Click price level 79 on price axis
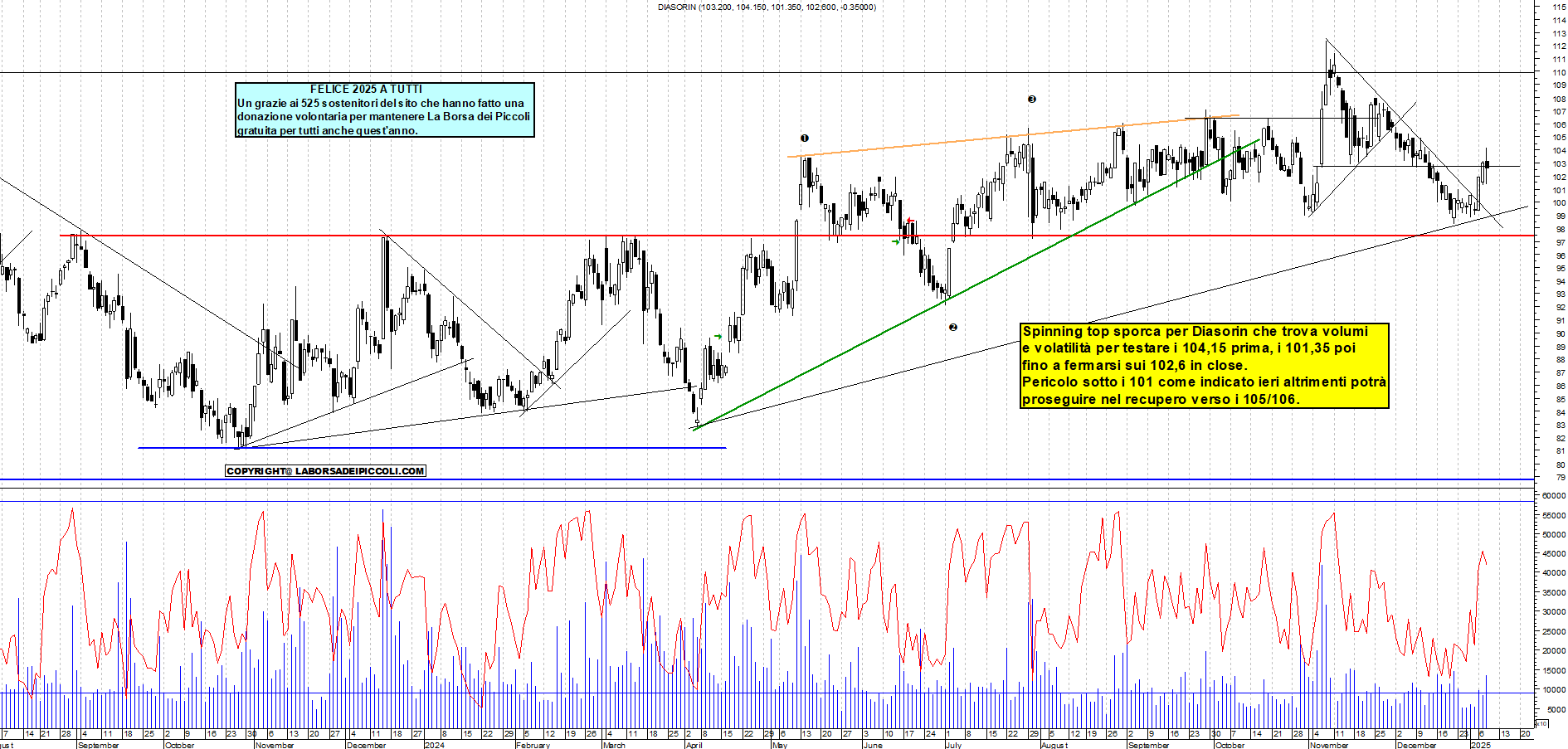Image resolution: width=1568 pixels, height=749 pixels. (x=1561, y=478)
